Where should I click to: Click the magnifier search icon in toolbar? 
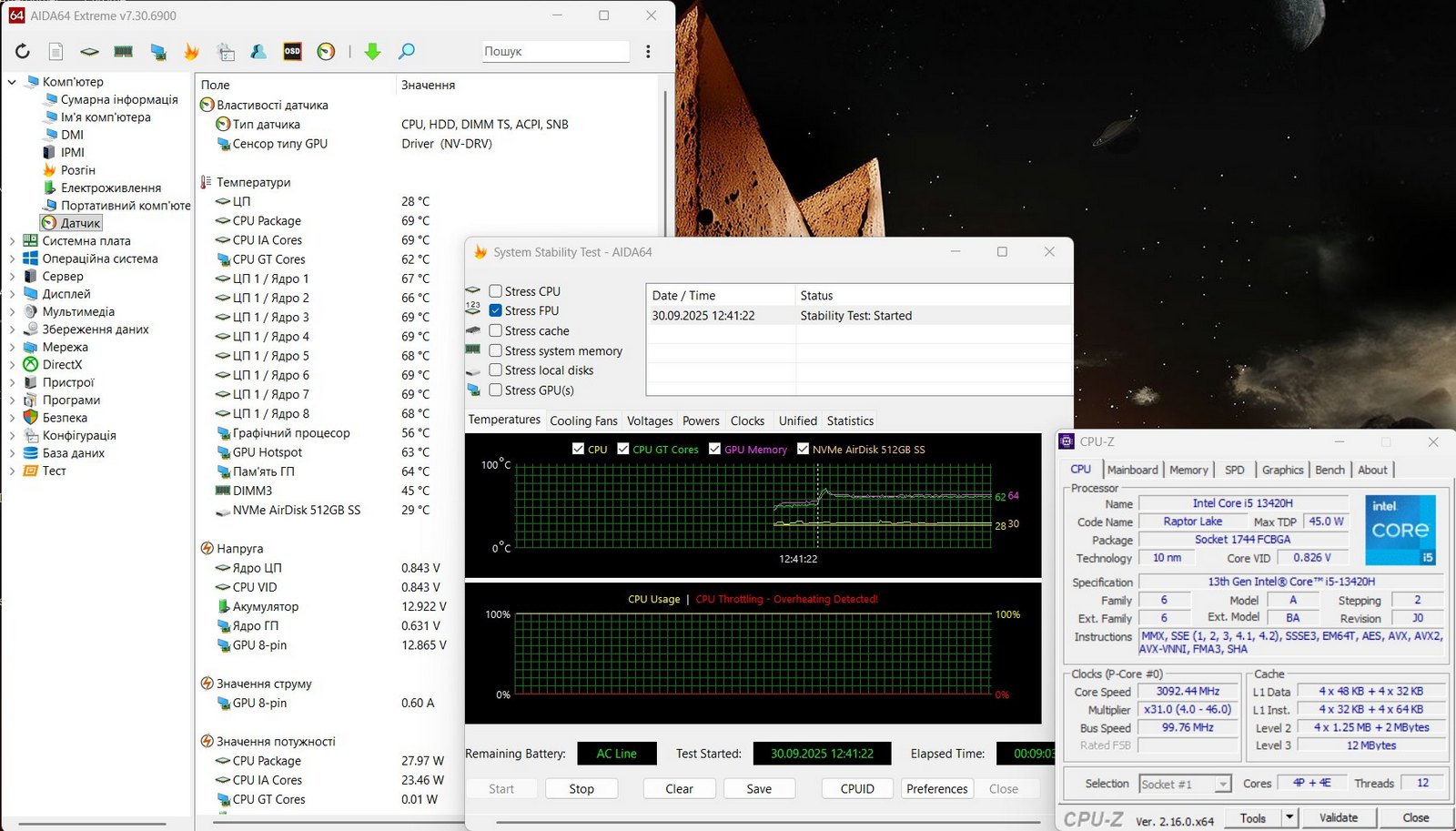[407, 52]
